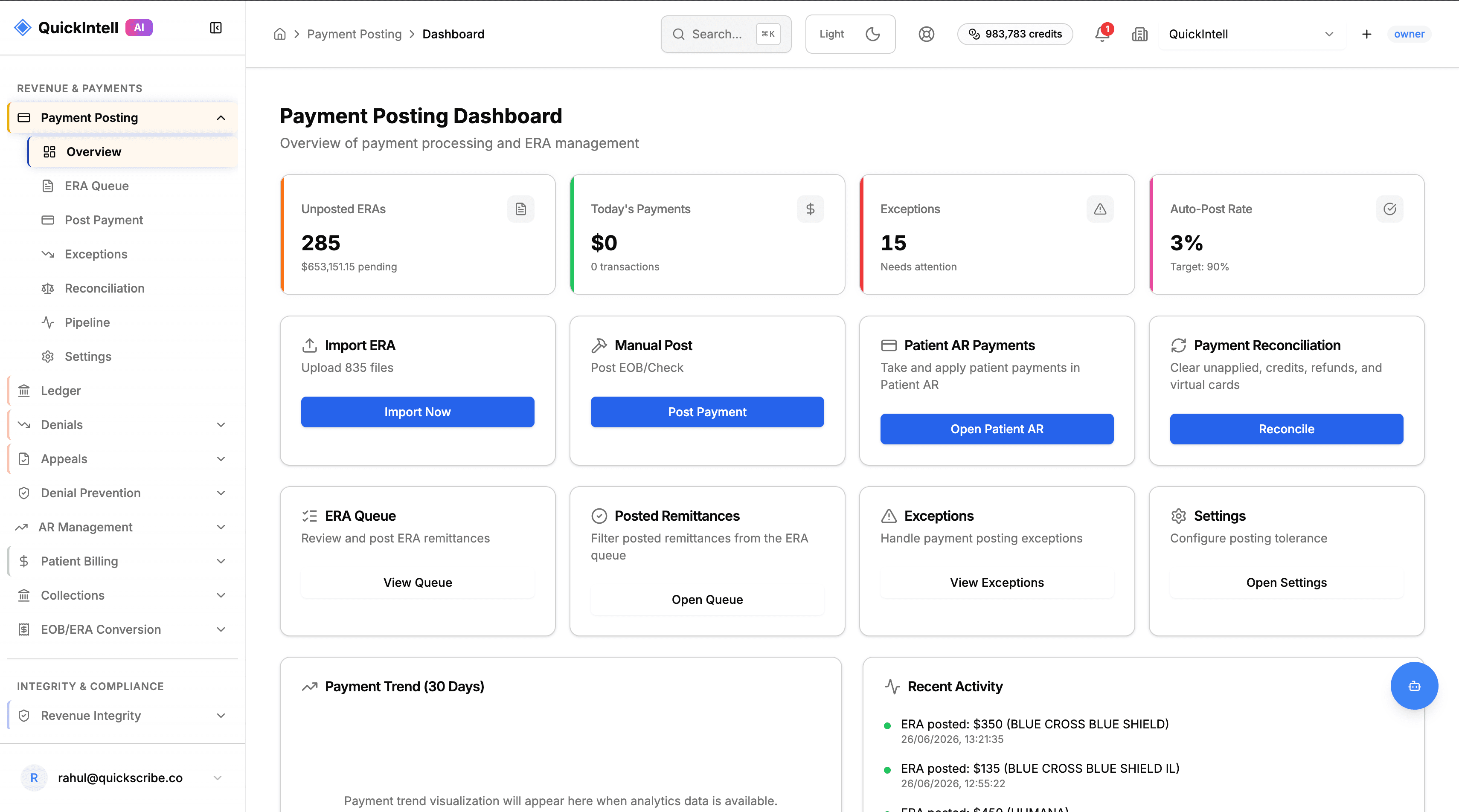Click the Import Now button
This screenshot has height=812, width=1459.
(417, 412)
